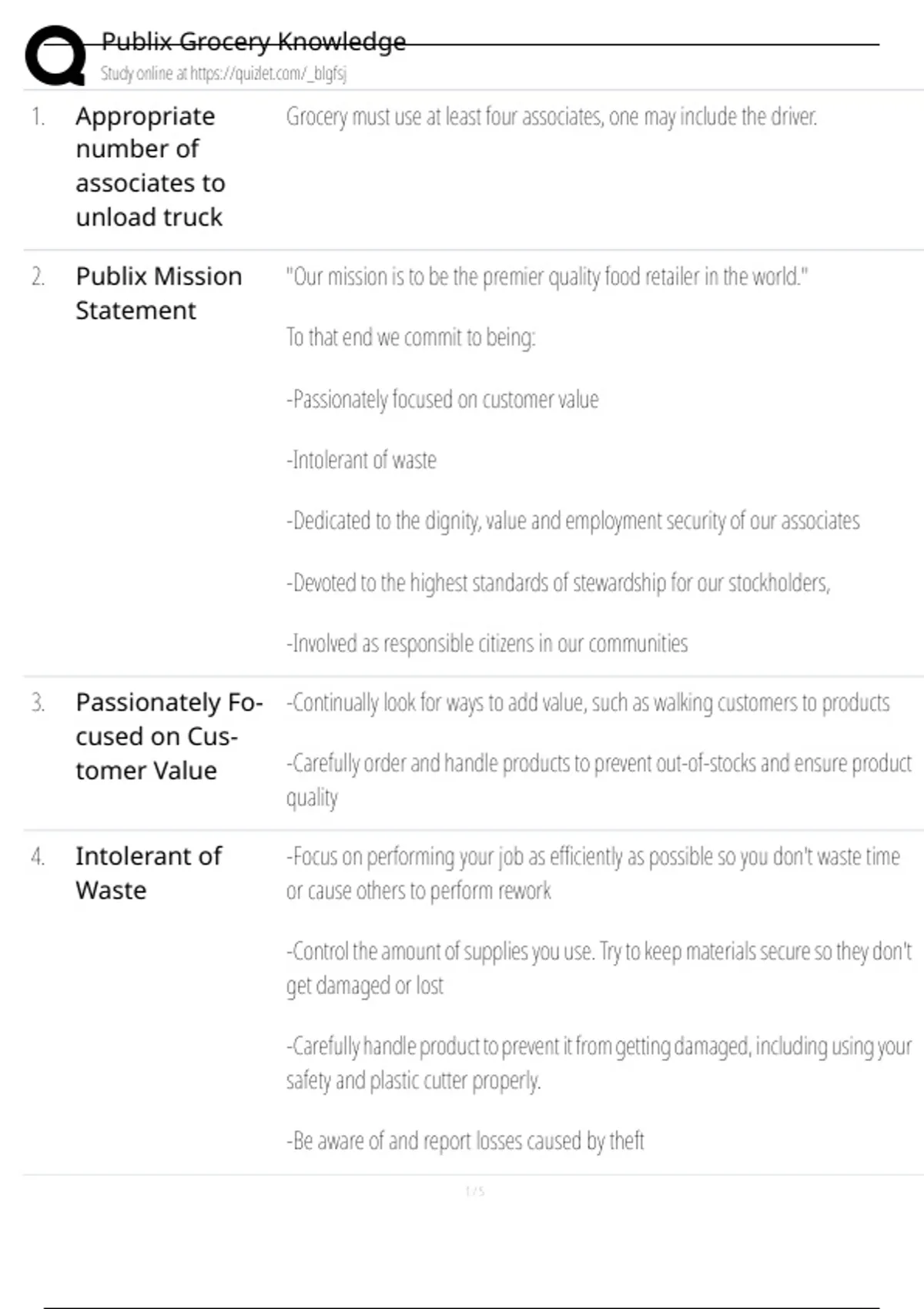Select the bullet about walking customers to products

coord(588,703)
